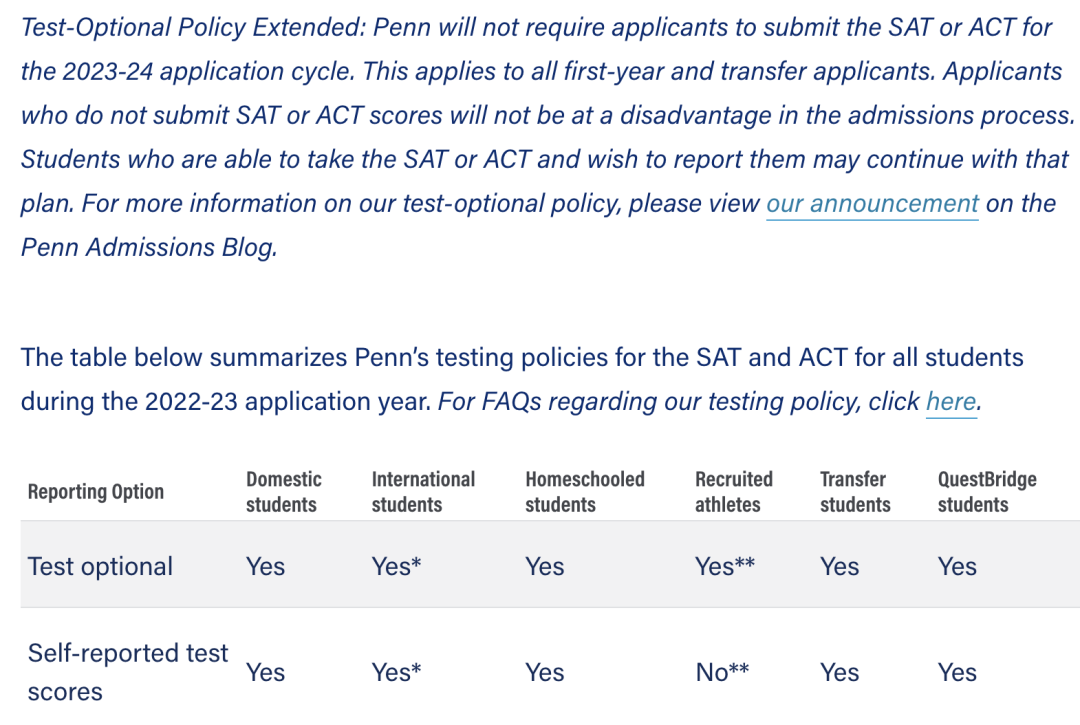Click Test optional "Yes*" under International students
Screen dimensions: 1080x725
click(x=396, y=566)
